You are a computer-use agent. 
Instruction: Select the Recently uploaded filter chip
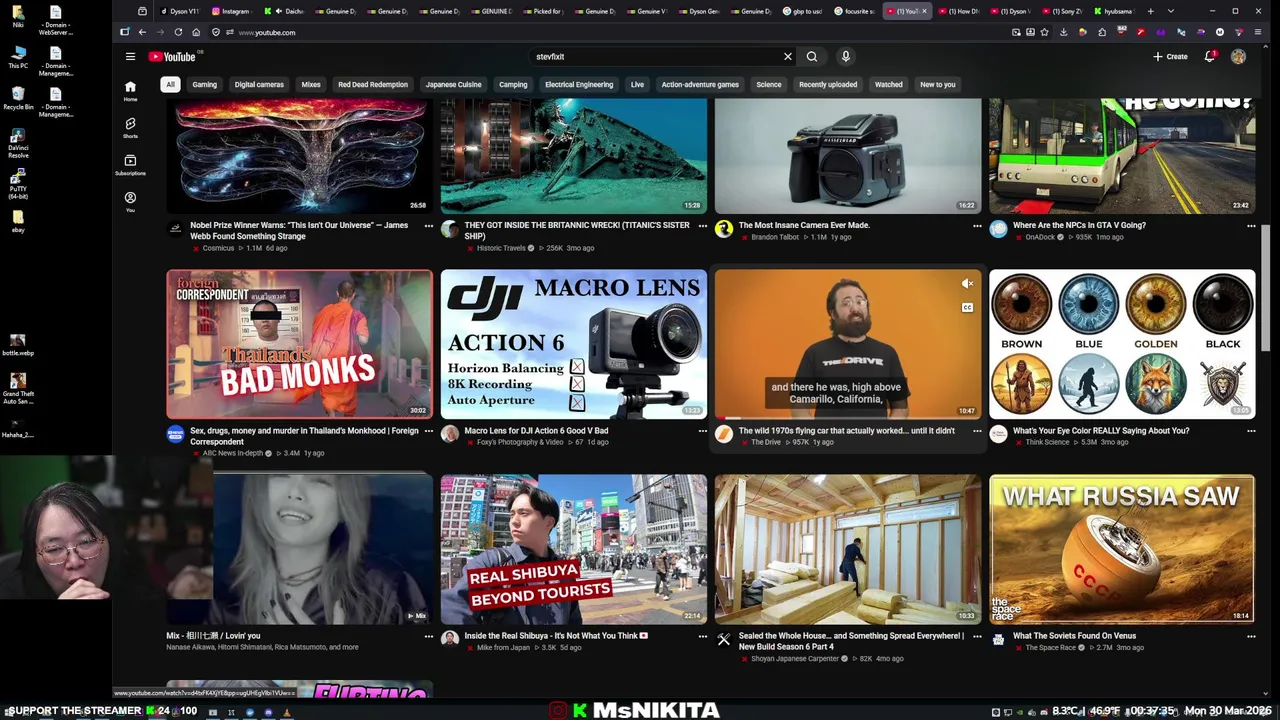[x=828, y=84]
